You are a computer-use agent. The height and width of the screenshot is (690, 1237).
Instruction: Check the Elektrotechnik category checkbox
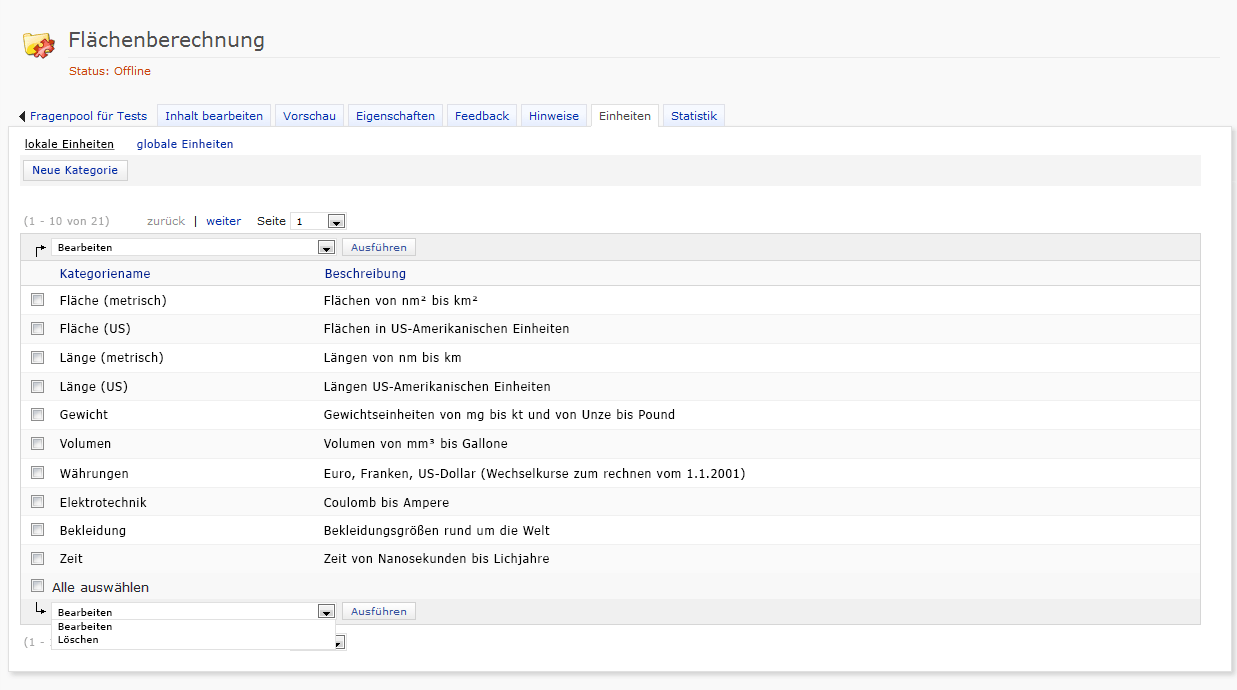[x=38, y=502]
